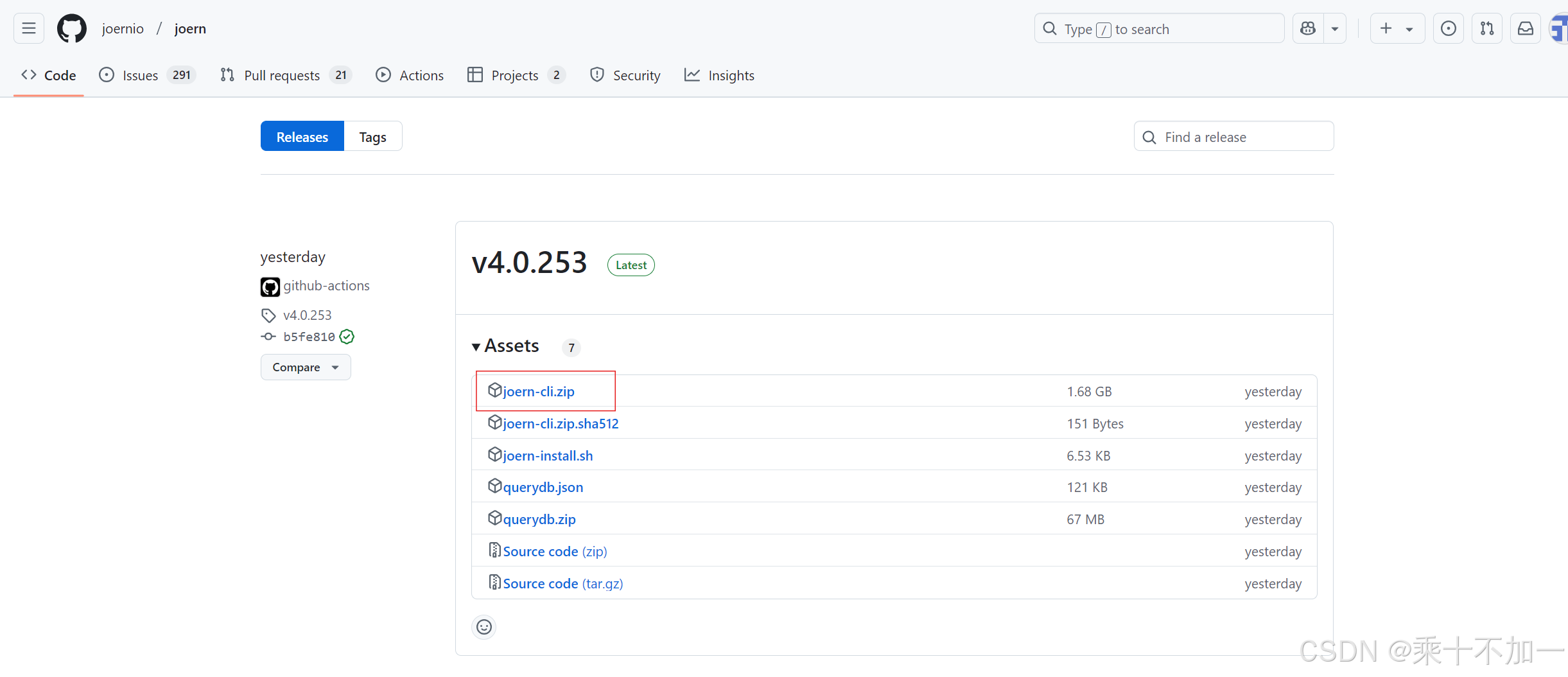The height and width of the screenshot is (677, 1568).
Task: Click the 121 KB file size
Action: (1087, 487)
